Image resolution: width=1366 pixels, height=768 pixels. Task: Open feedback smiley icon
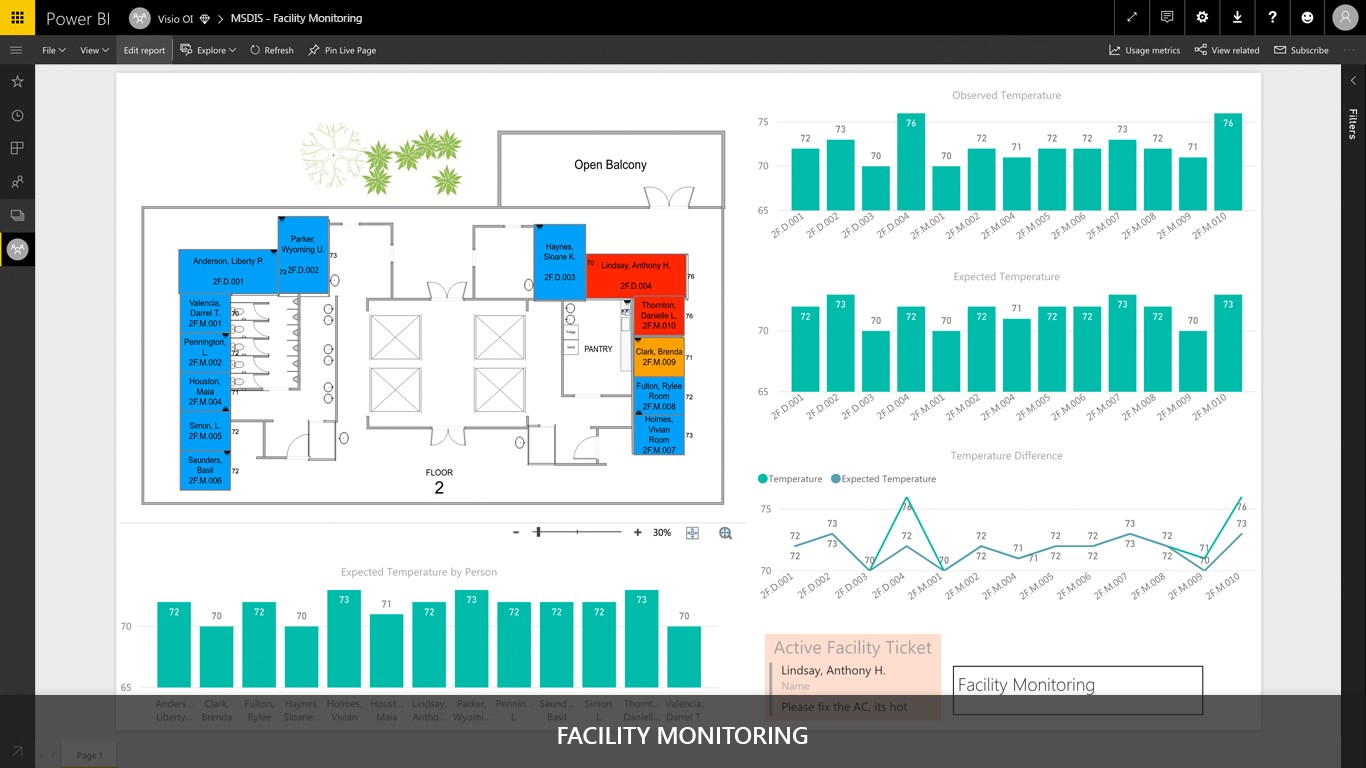1307,17
